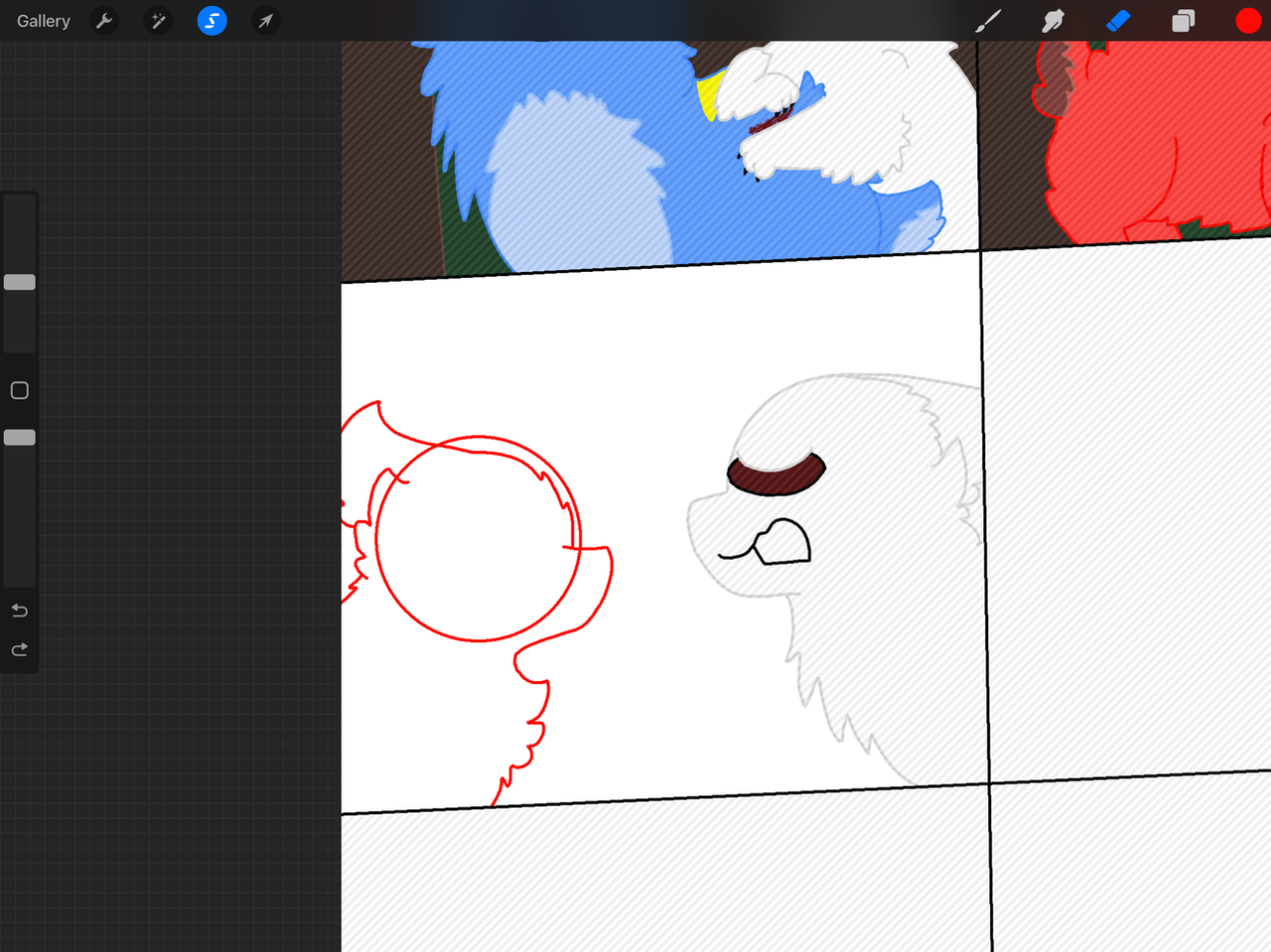Select the Smudge tool
Viewport: 1271px width, 952px height.
(1053, 21)
